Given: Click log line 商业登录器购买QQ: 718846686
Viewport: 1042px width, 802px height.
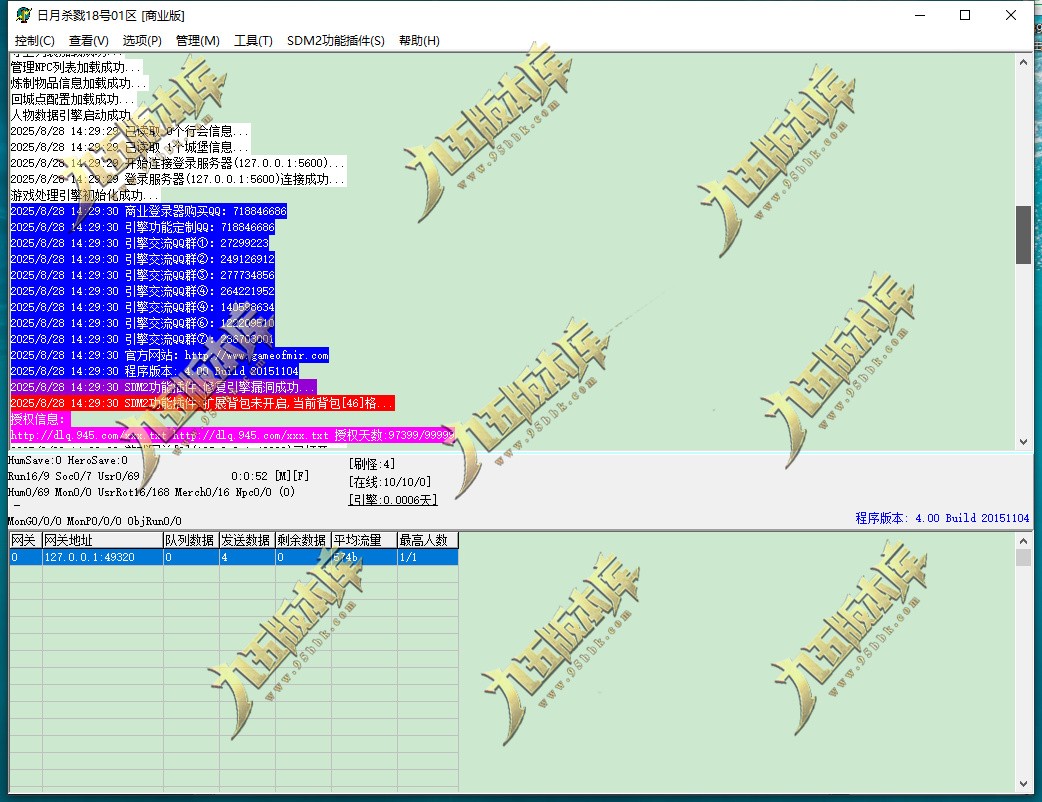Looking at the screenshot, I should tap(148, 211).
